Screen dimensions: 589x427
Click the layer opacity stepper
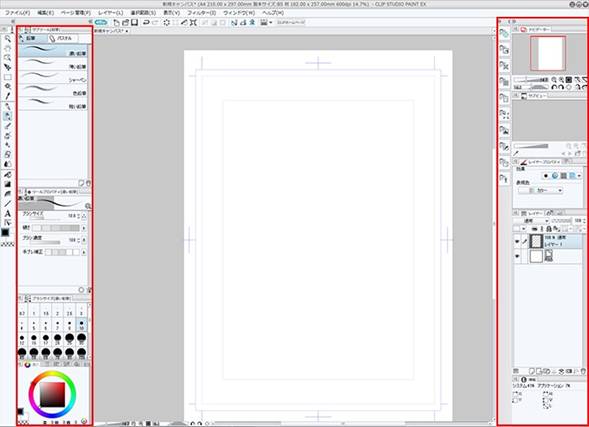(x=584, y=220)
